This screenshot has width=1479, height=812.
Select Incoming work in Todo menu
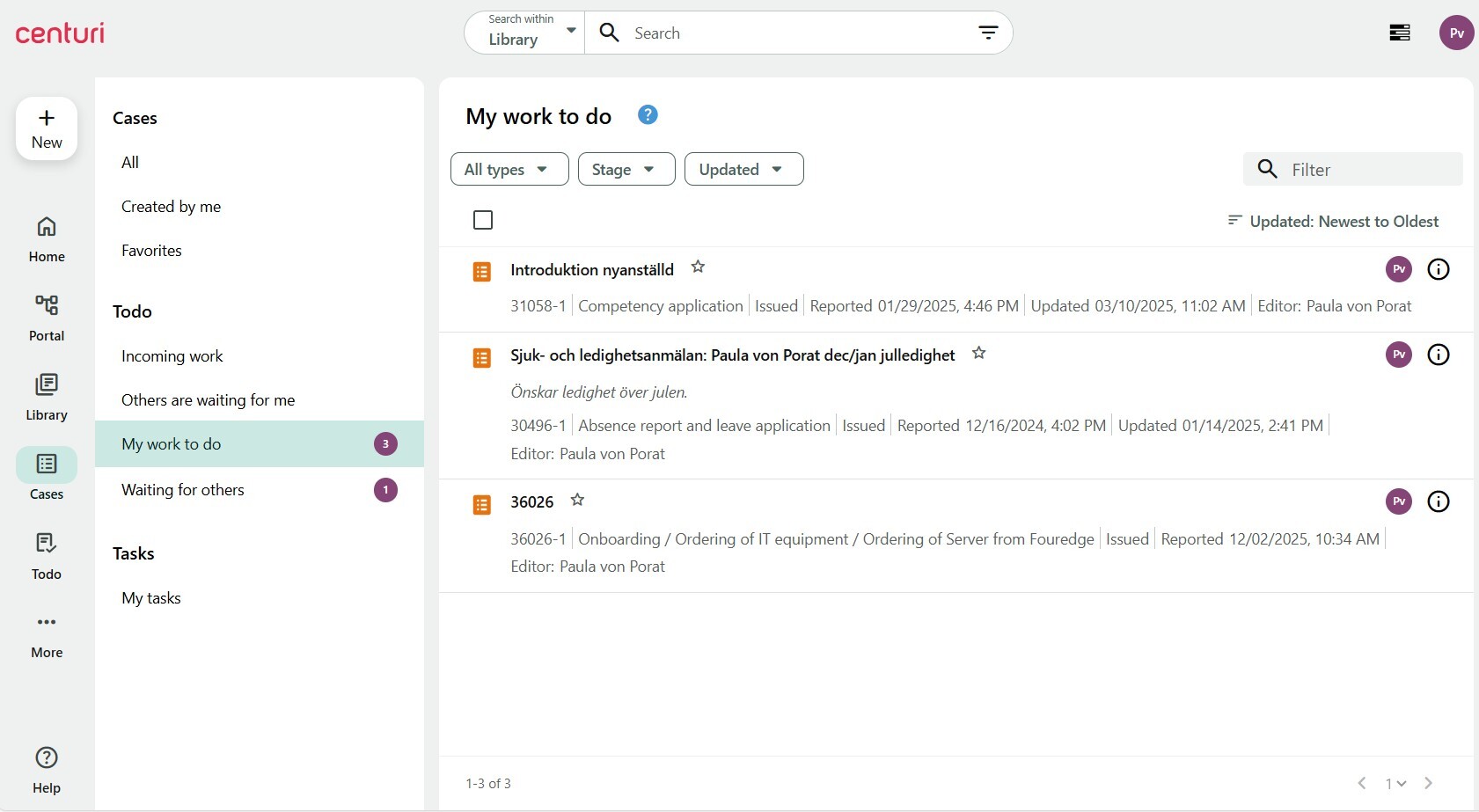pos(172,356)
